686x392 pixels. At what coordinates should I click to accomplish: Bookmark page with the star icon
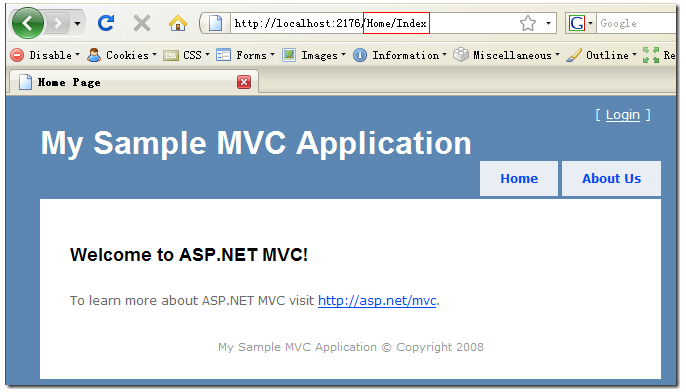[x=528, y=23]
